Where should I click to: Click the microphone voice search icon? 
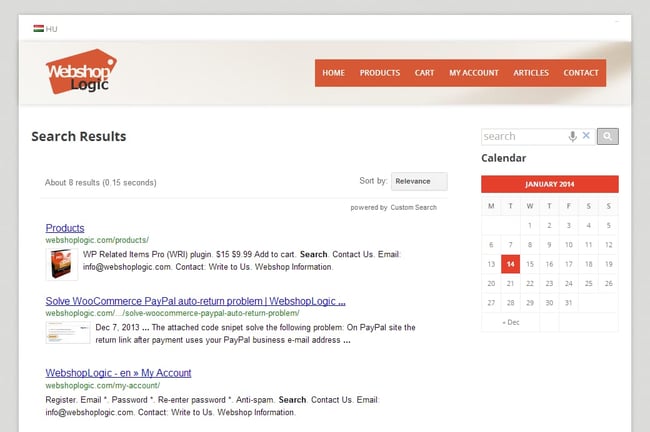point(572,136)
